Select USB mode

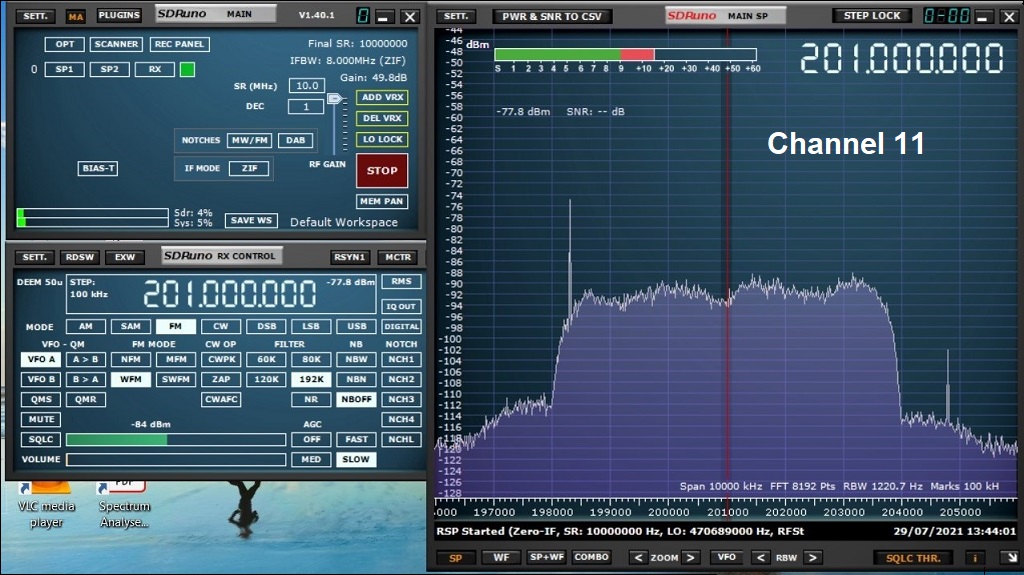357,326
